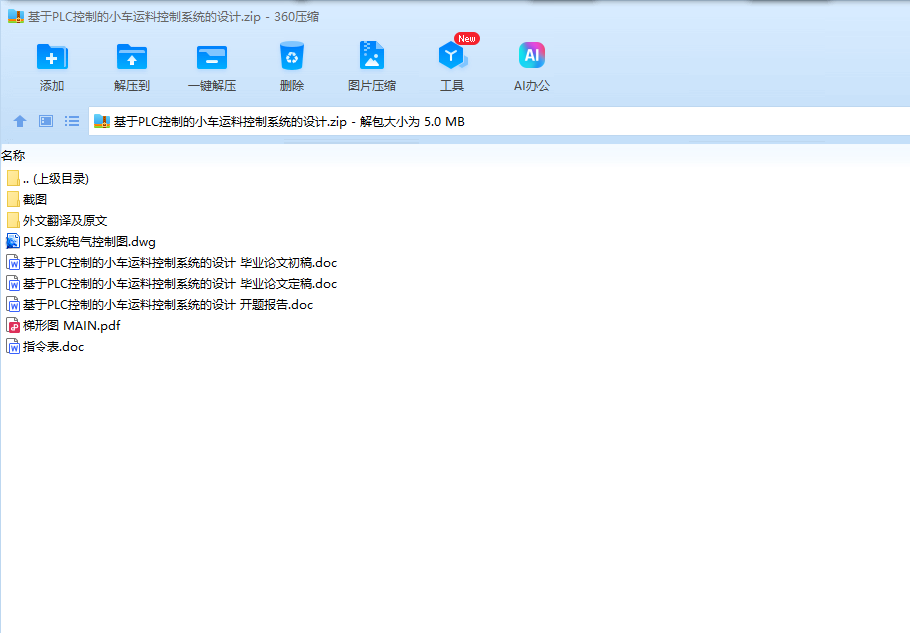Viewport: 910px width, 633px height.
Task: Select file name '梯形图 MAIN.pdf'
Action: pyautogui.click(x=71, y=325)
